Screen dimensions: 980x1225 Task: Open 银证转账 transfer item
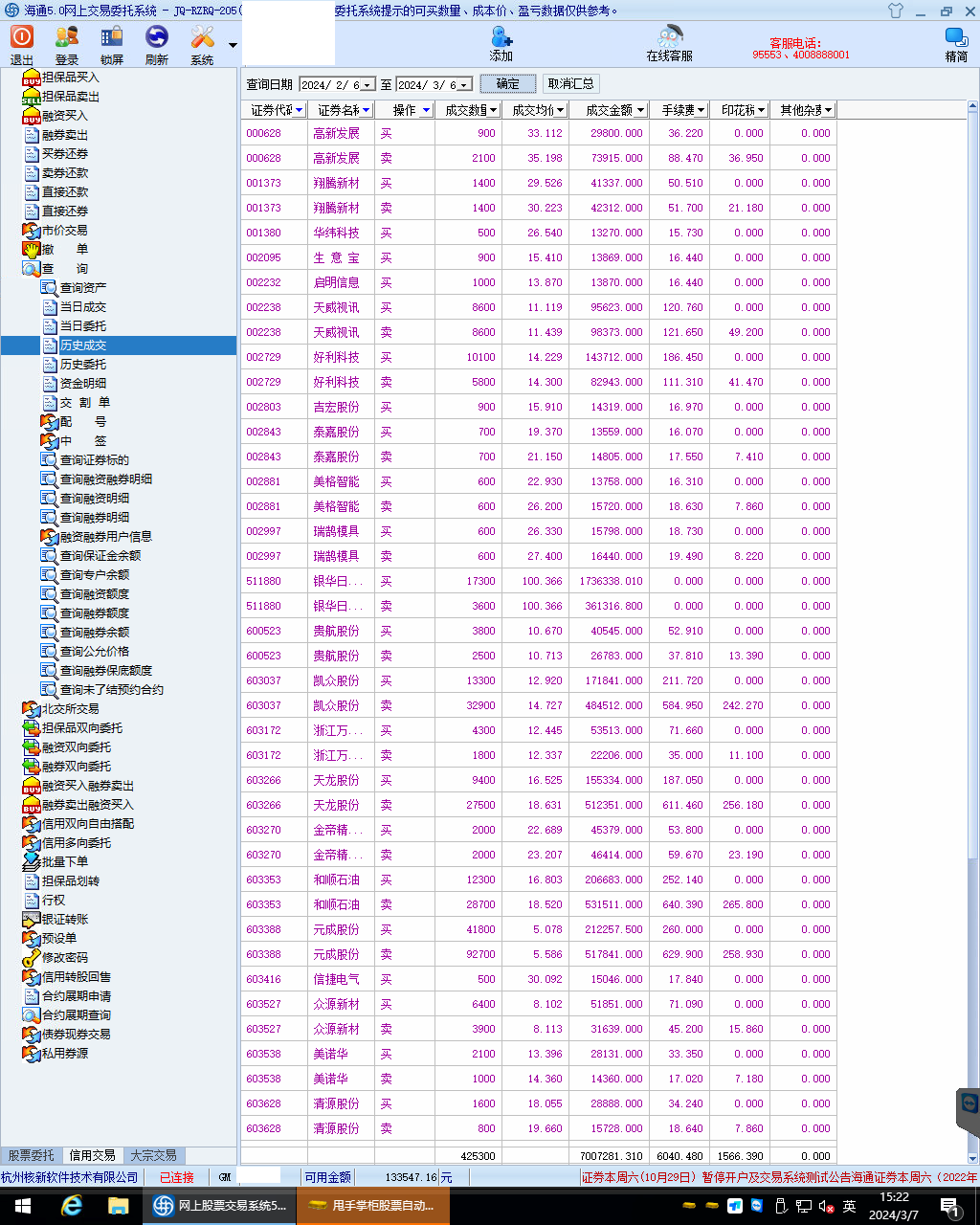64,919
